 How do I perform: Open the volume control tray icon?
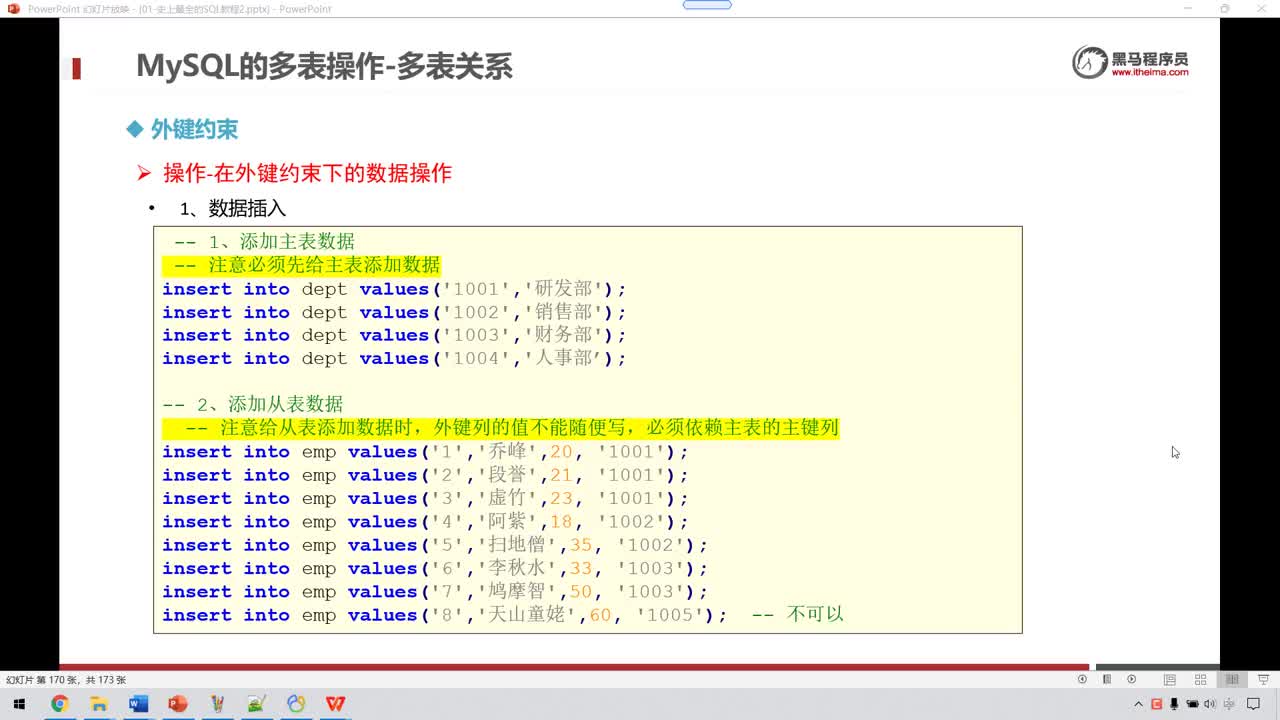pyautogui.click(x=1210, y=704)
